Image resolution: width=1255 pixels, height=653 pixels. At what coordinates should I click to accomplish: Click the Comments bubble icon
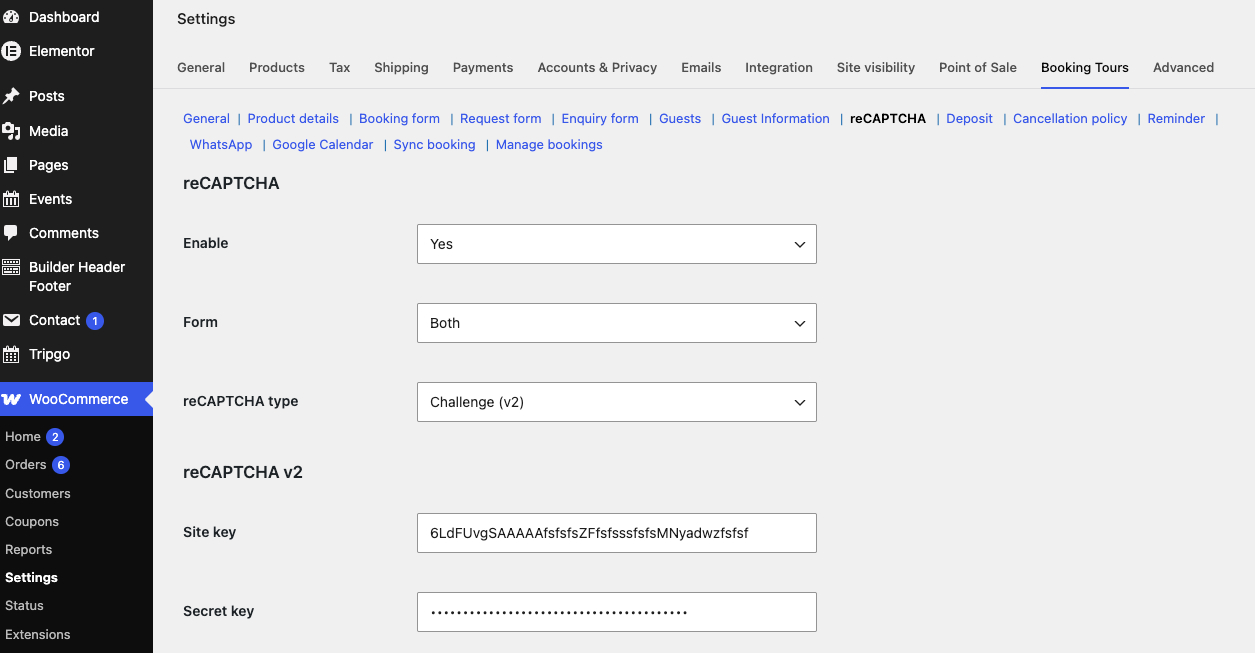[11, 233]
